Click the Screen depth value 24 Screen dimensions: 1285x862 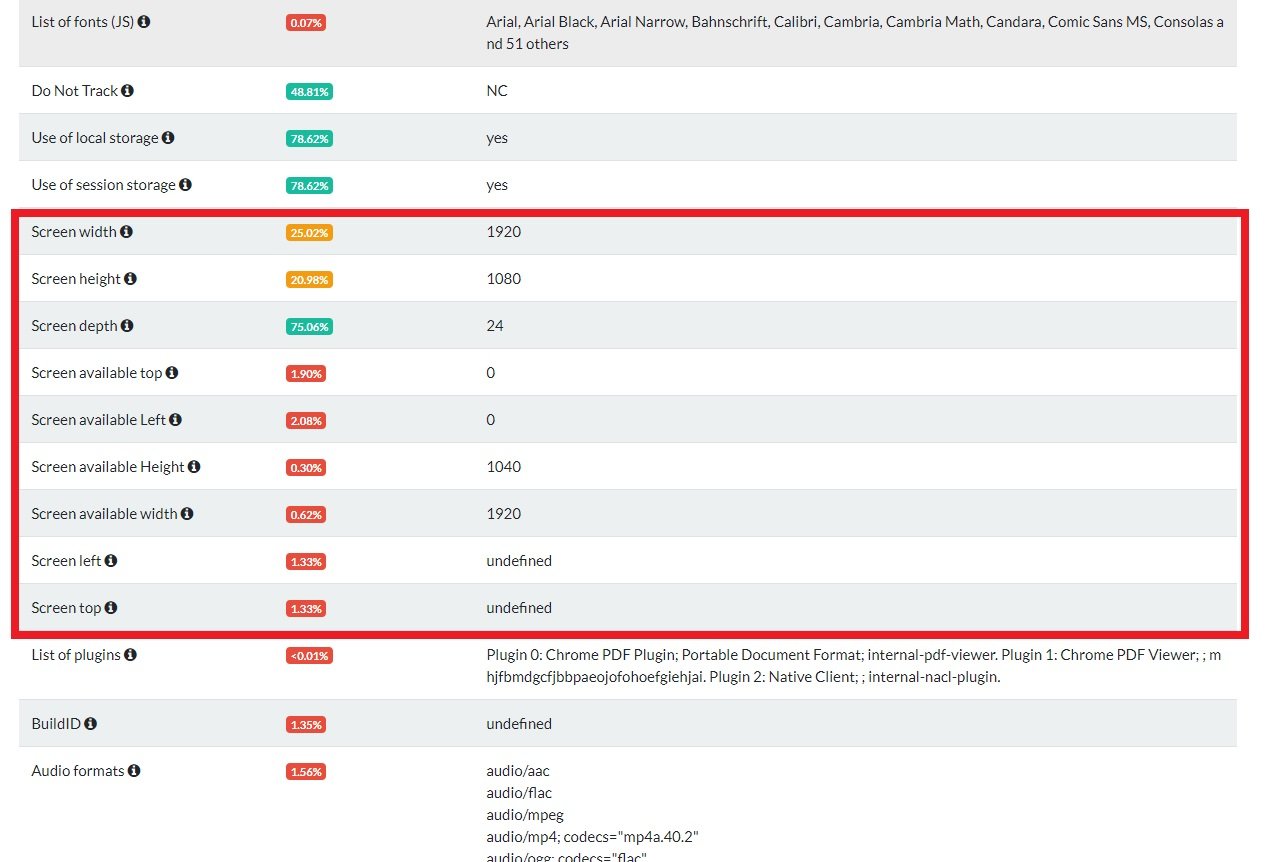pyautogui.click(x=495, y=326)
